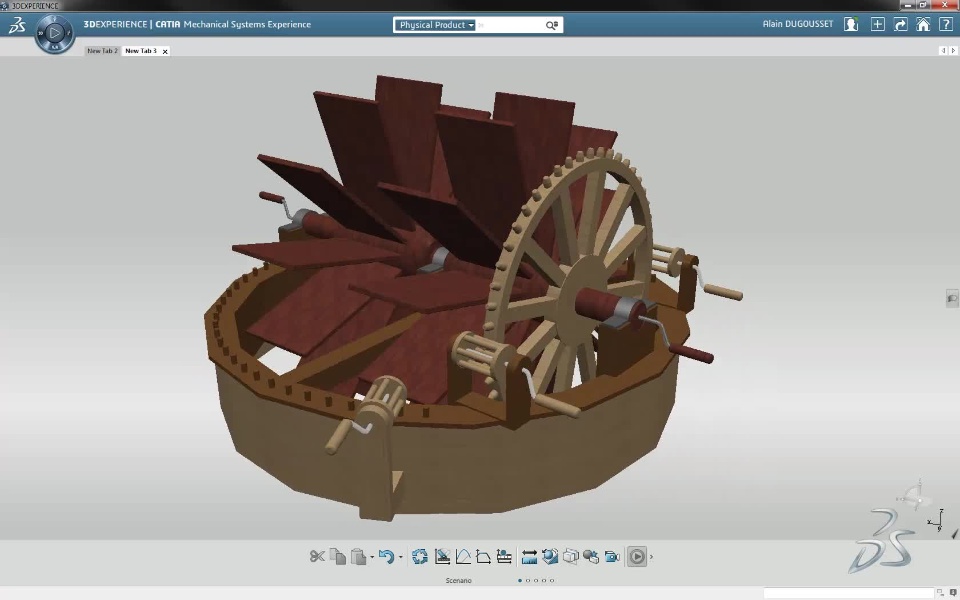Click the Update circular arrows icon
The height and width of the screenshot is (600, 960).
tap(420, 556)
